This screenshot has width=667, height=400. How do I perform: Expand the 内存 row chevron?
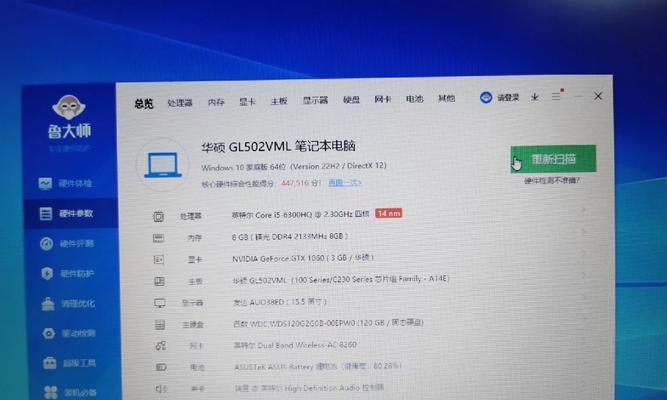584,231
